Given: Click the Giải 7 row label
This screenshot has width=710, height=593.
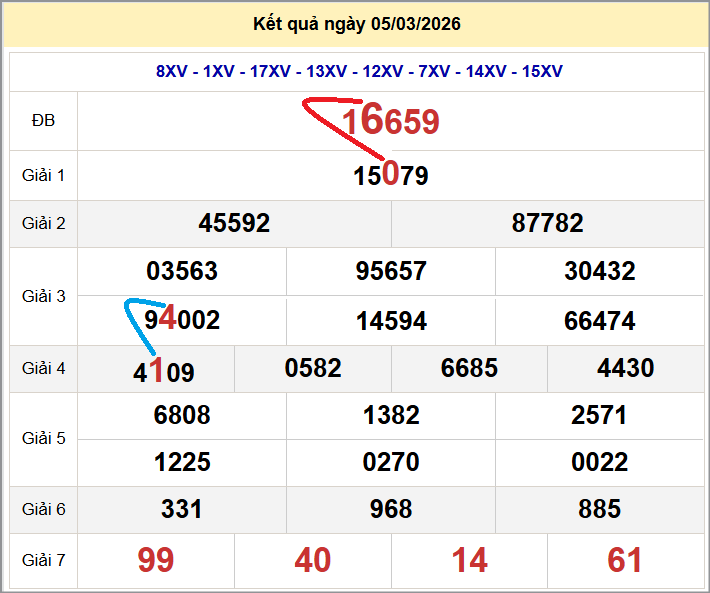Looking at the screenshot, I should click(x=43, y=560).
